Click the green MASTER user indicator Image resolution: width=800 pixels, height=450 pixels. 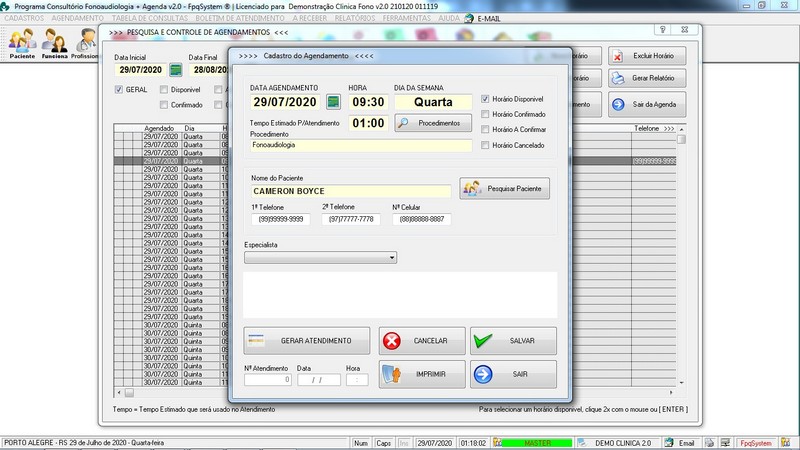point(537,443)
